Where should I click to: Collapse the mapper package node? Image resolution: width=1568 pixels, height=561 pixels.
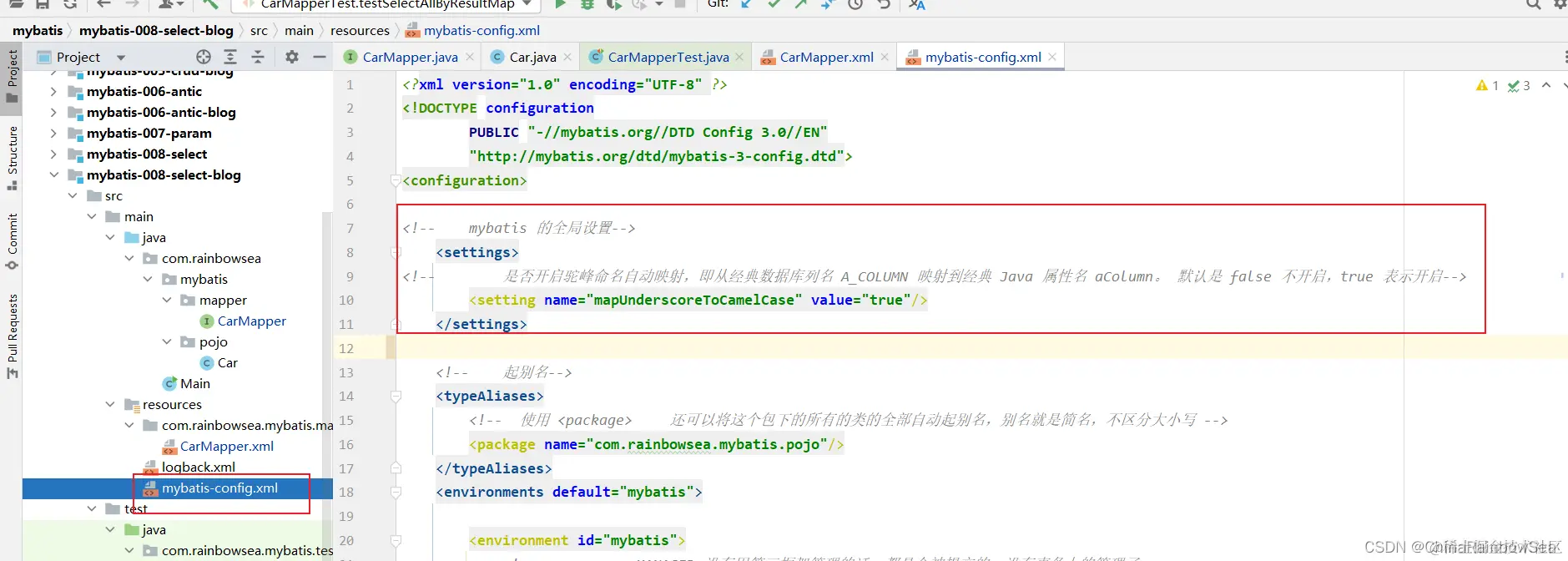(x=167, y=301)
